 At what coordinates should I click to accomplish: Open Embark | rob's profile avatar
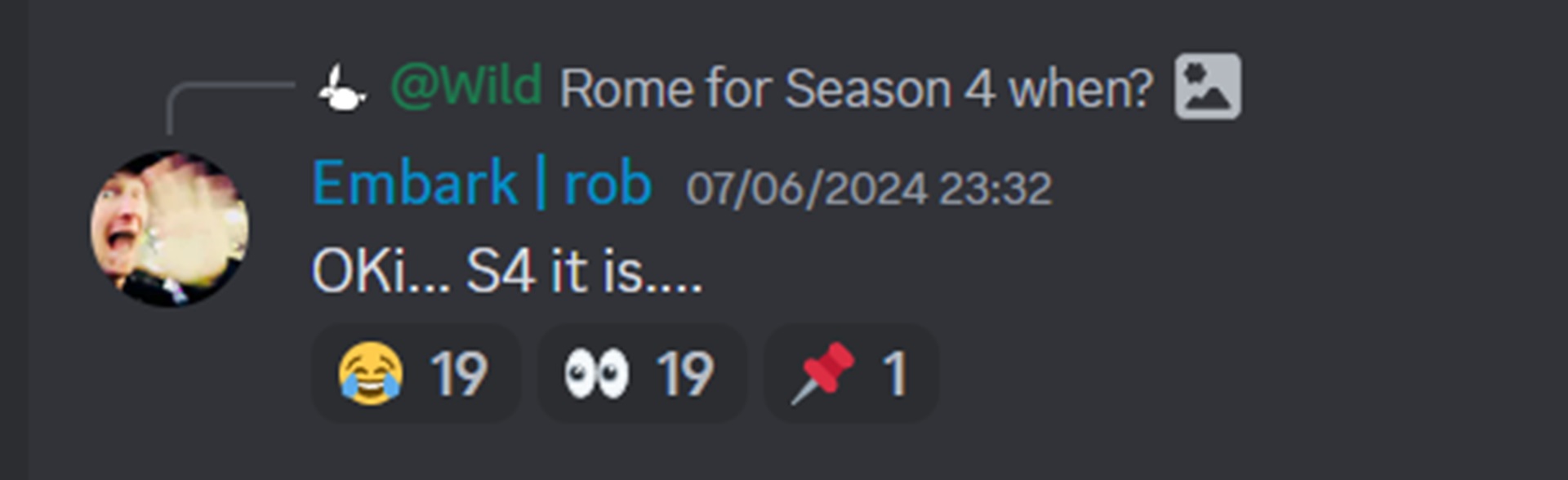pyautogui.click(x=170, y=229)
